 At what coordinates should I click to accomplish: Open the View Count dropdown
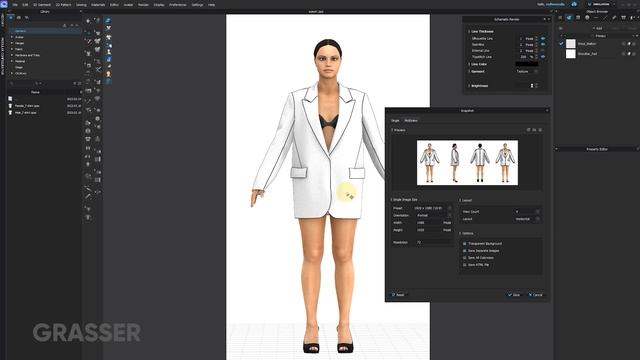pyautogui.click(x=527, y=212)
